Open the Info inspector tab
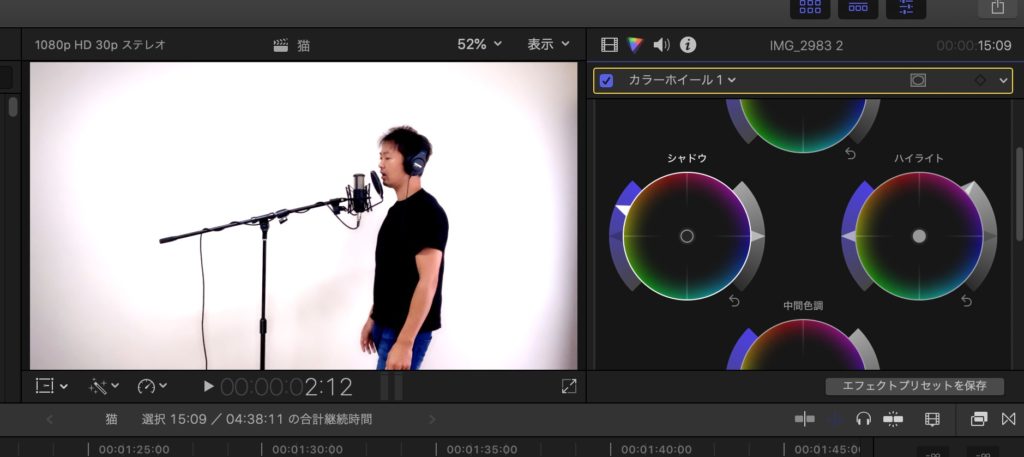The height and width of the screenshot is (457, 1024). tap(688, 45)
